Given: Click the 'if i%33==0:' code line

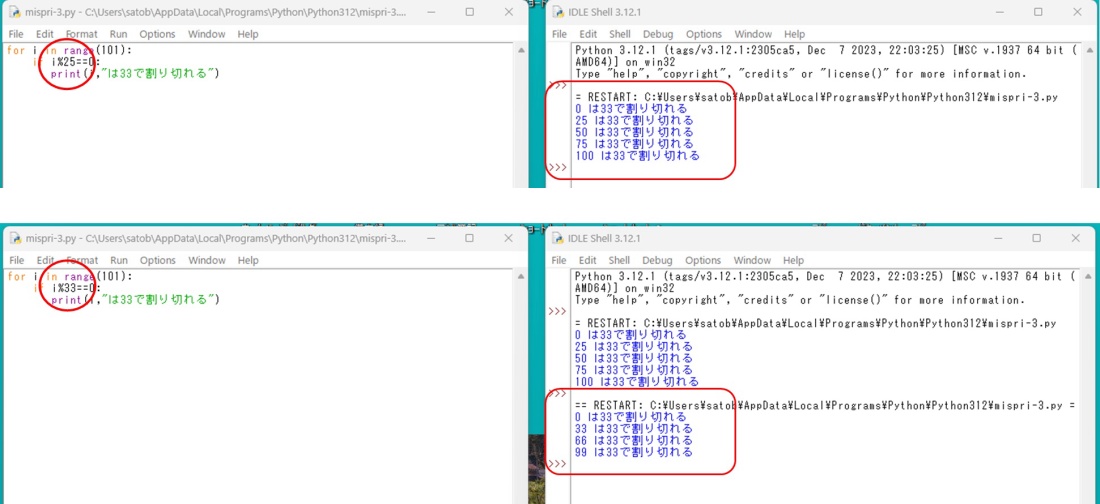Looking at the screenshot, I should pos(67,288).
